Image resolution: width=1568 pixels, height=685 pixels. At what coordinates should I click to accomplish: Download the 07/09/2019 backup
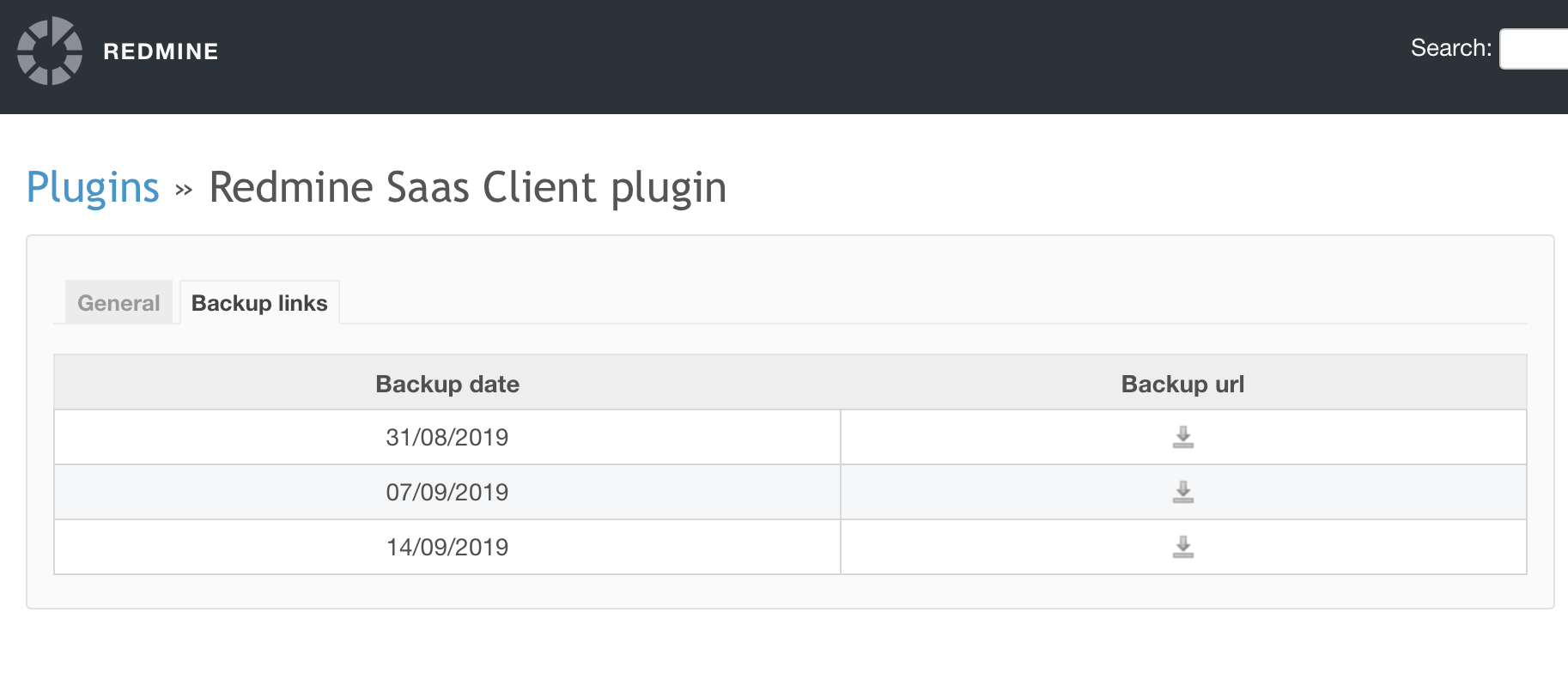(x=1183, y=492)
